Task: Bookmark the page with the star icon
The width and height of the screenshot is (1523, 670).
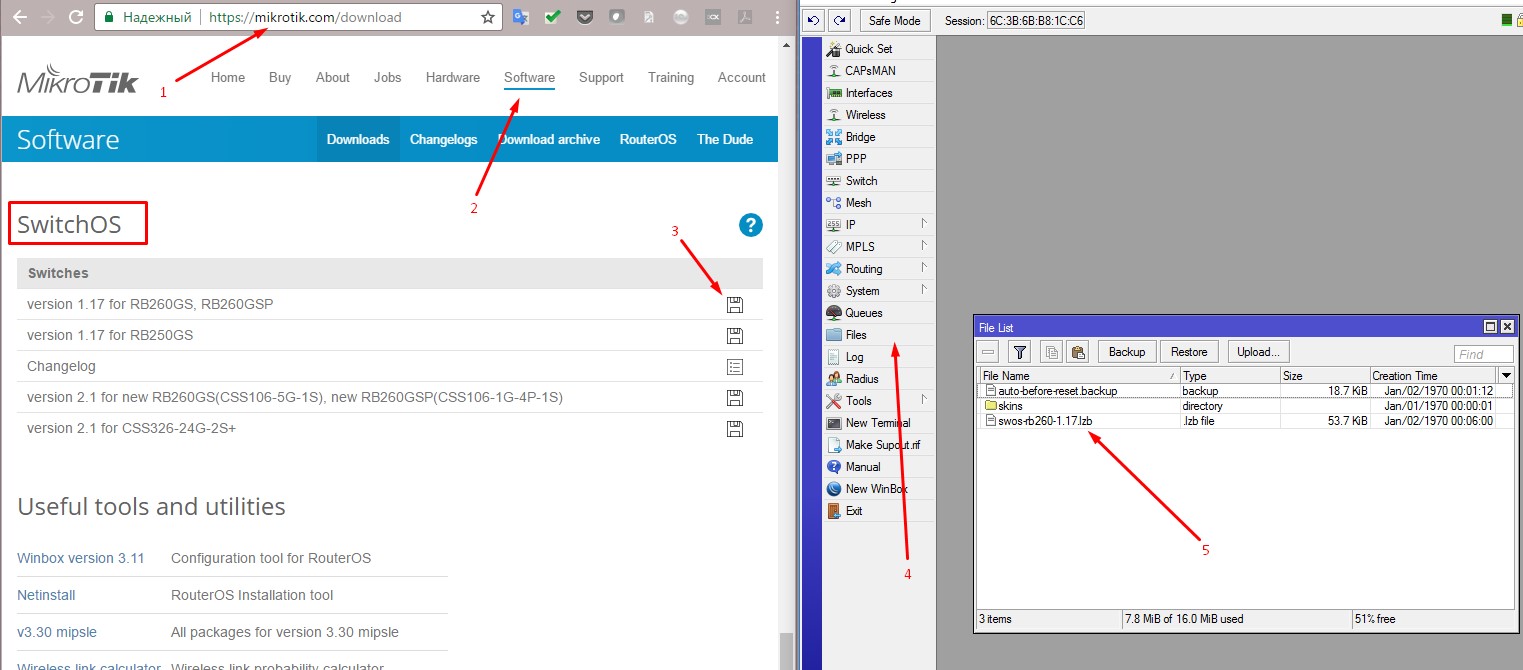Action: pos(488,17)
